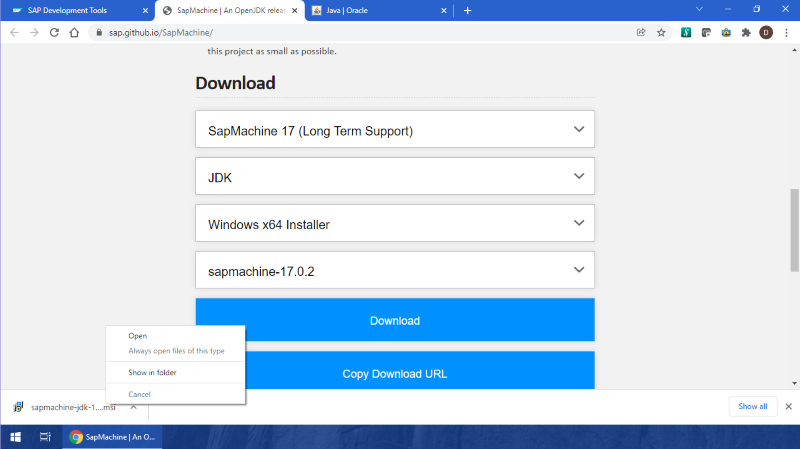This screenshot has width=800, height=449.
Task: Reload the SapMachine page
Action: tap(54, 33)
